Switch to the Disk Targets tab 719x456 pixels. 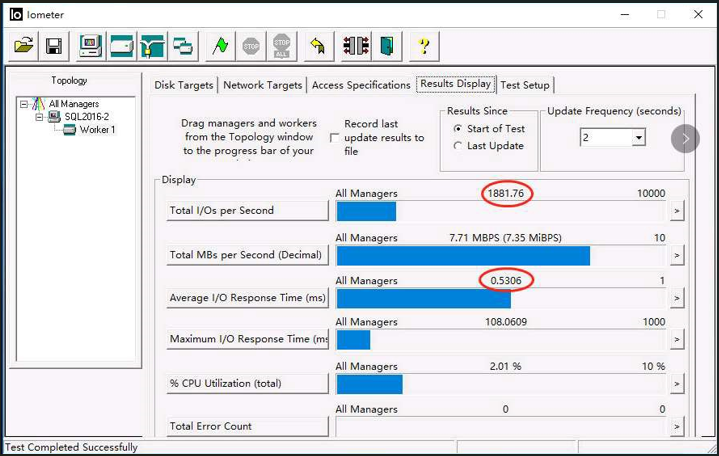tap(184, 86)
